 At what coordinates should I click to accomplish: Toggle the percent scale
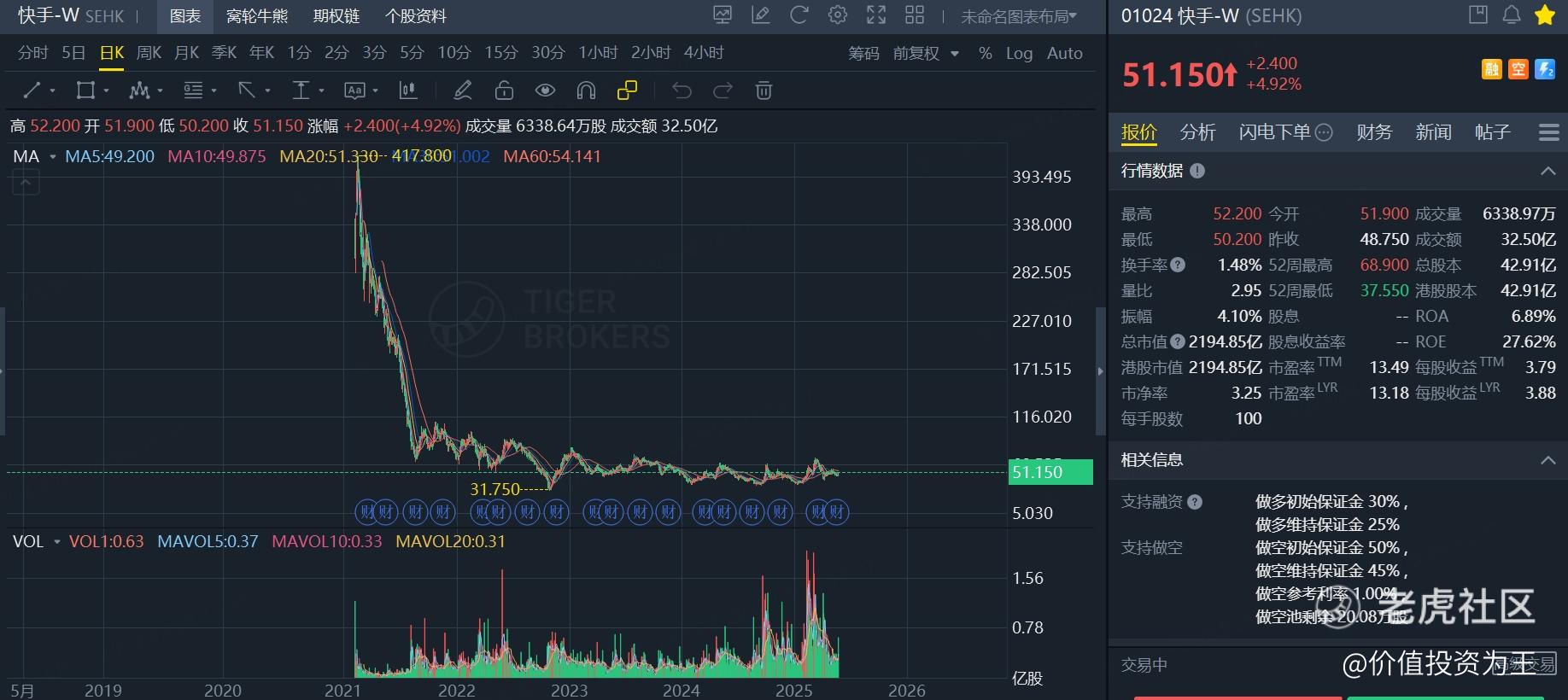[x=986, y=53]
